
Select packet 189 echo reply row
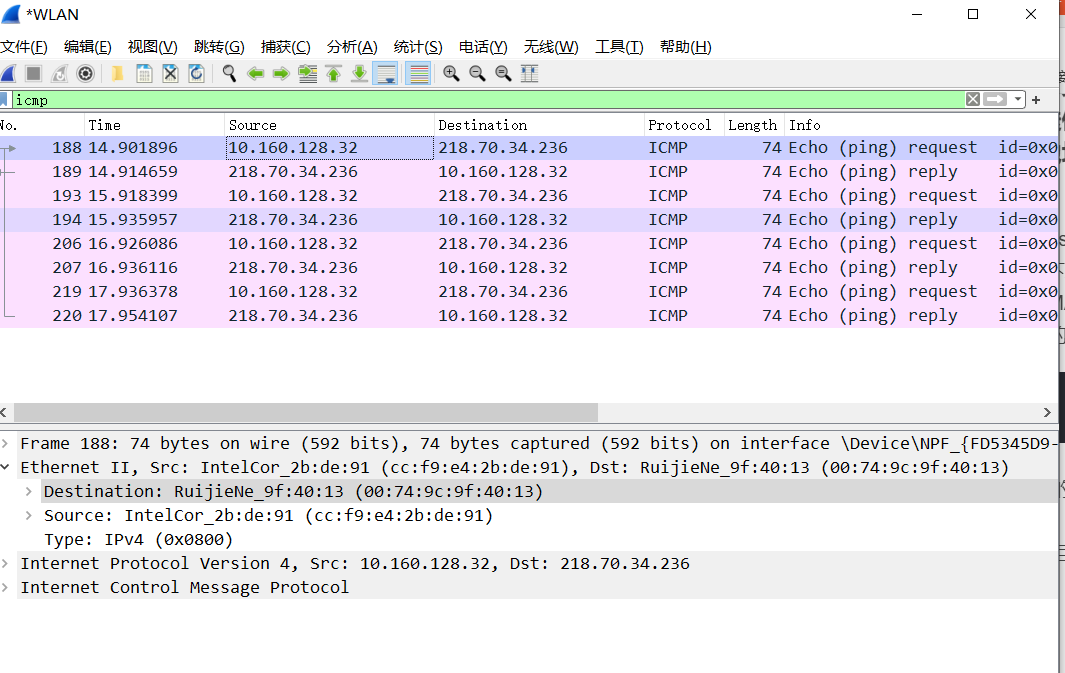(529, 172)
